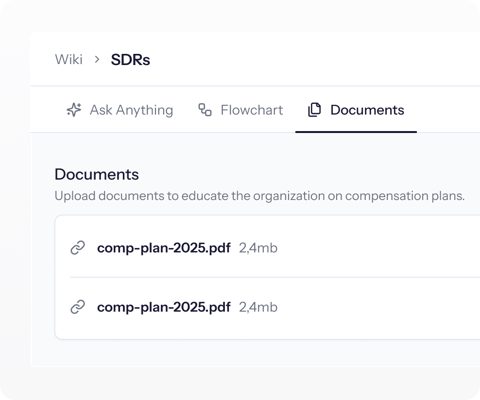Click the 2,4mb size of the second document
This screenshot has width=480, height=400.
pyautogui.click(x=258, y=307)
